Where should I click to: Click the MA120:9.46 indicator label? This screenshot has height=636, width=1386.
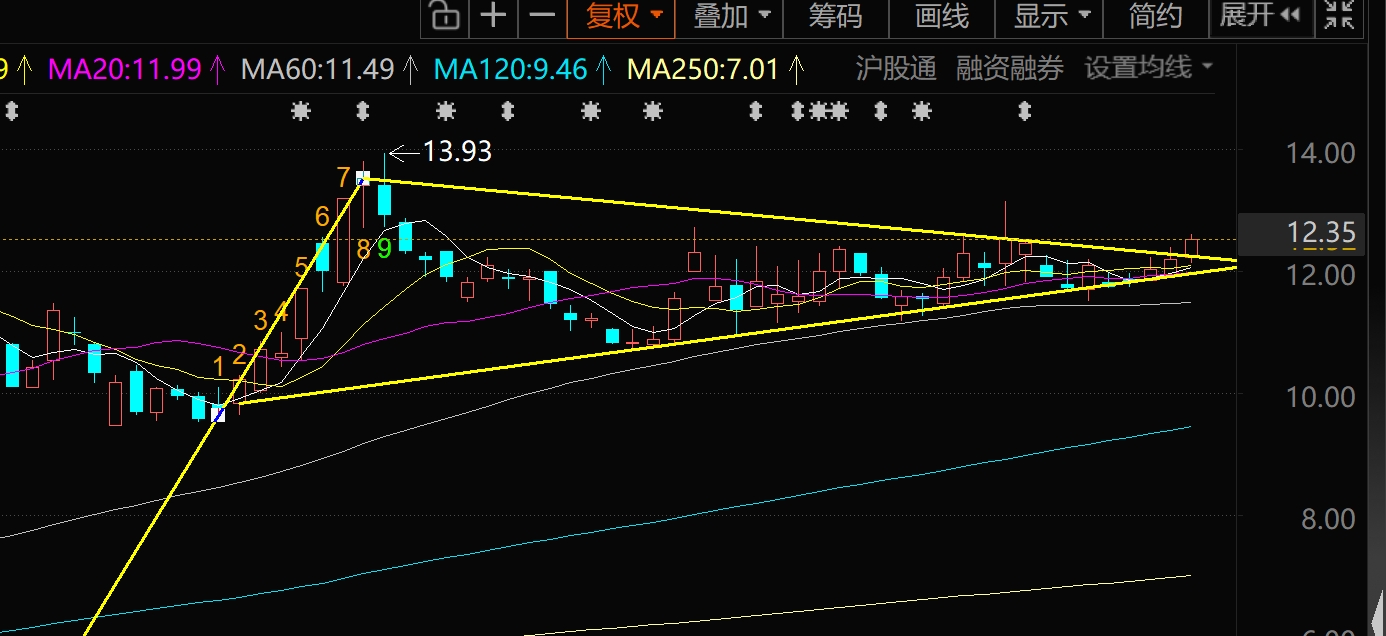511,69
